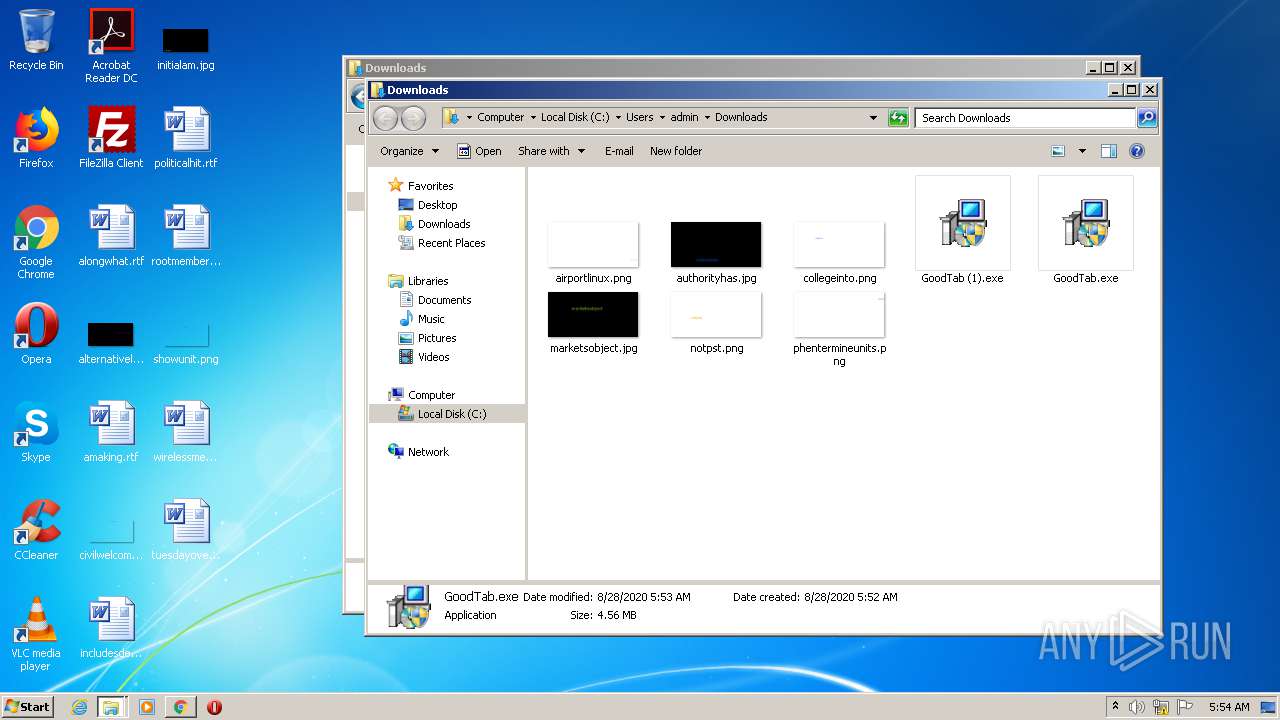The image size is (1280, 720).
Task: Click admin in the address breadcrumb
Action: pyautogui.click(x=684, y=117)
